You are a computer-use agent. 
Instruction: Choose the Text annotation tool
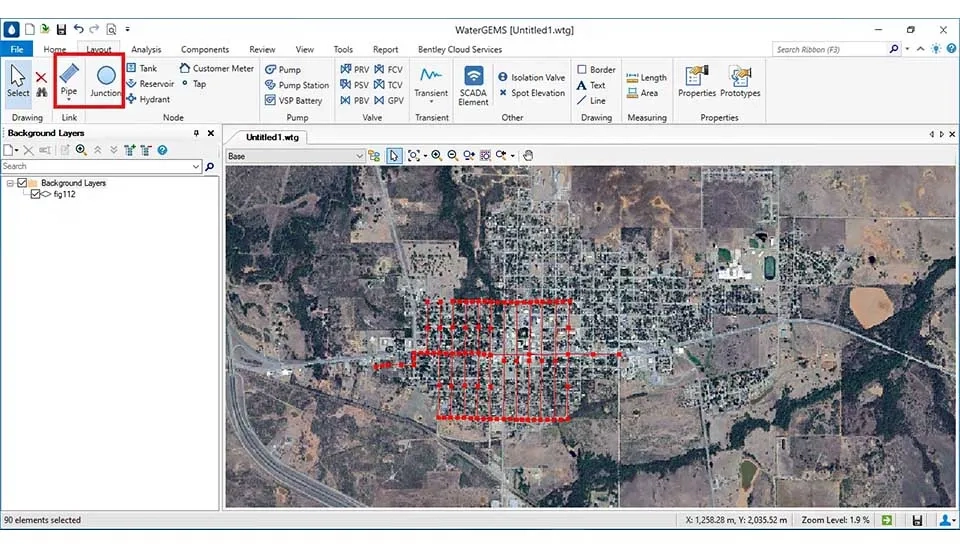pos(591,85)
